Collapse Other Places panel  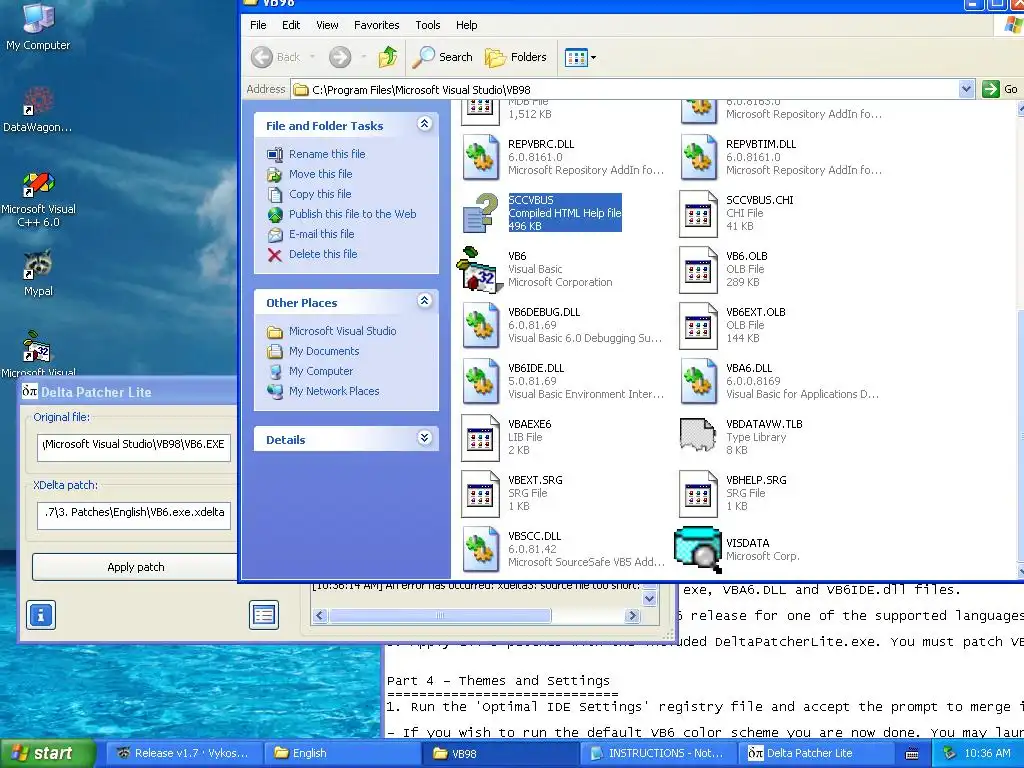tap(424, 300)
